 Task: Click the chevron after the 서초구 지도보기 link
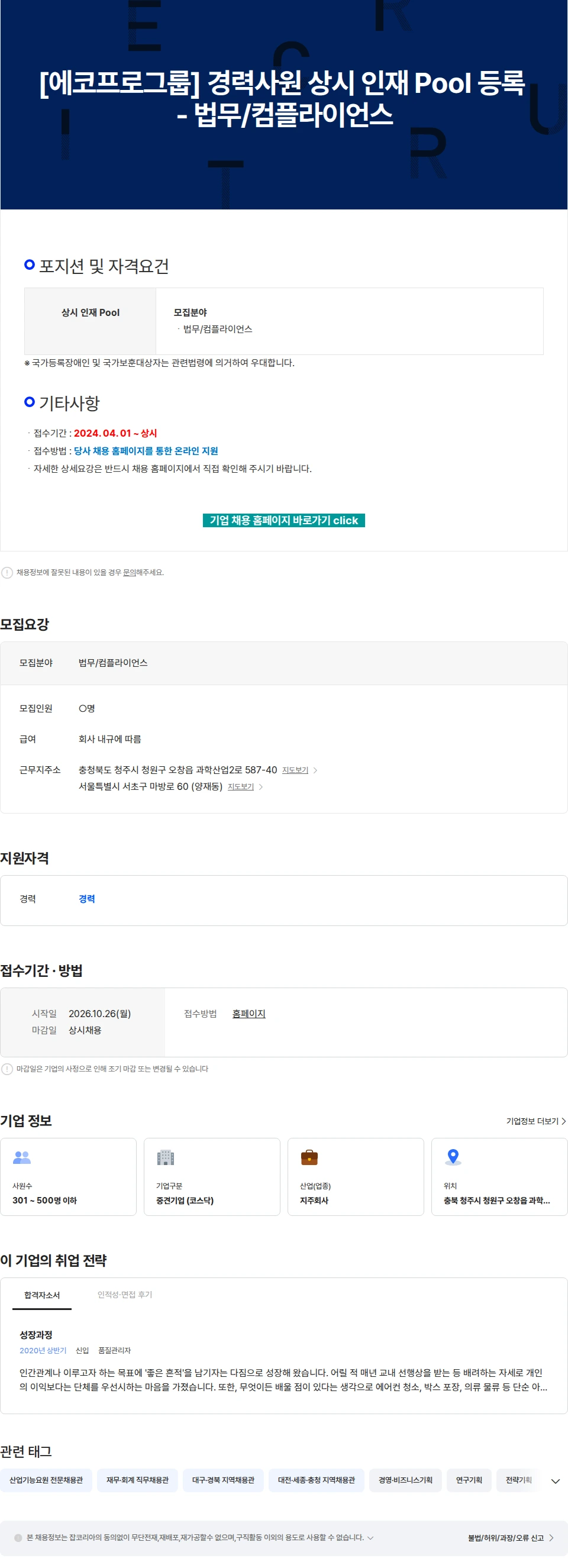pyautogui.click(x=260, y=786)
